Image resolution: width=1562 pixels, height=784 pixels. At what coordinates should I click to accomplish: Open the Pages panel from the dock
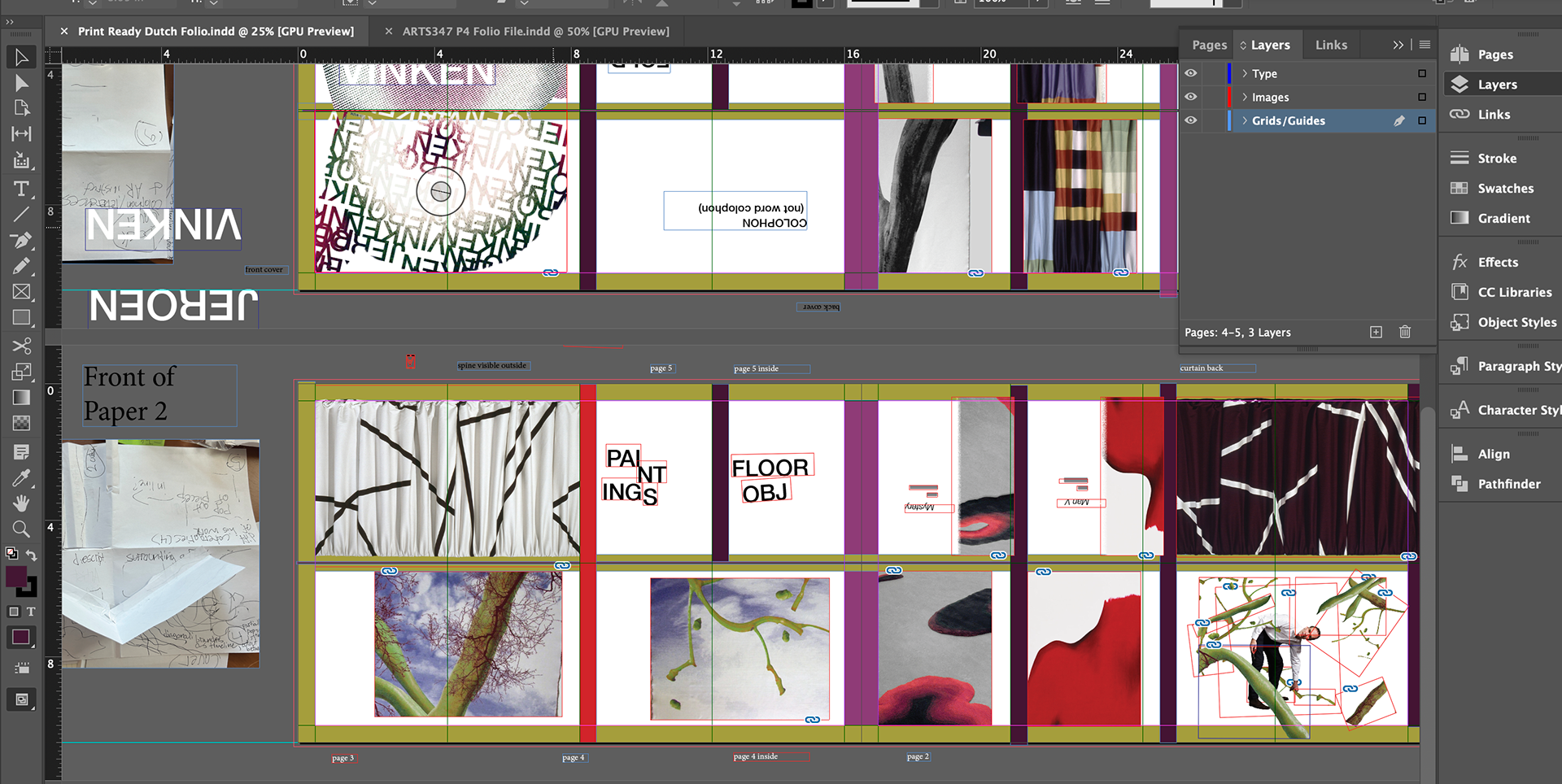coord(1495,54)
